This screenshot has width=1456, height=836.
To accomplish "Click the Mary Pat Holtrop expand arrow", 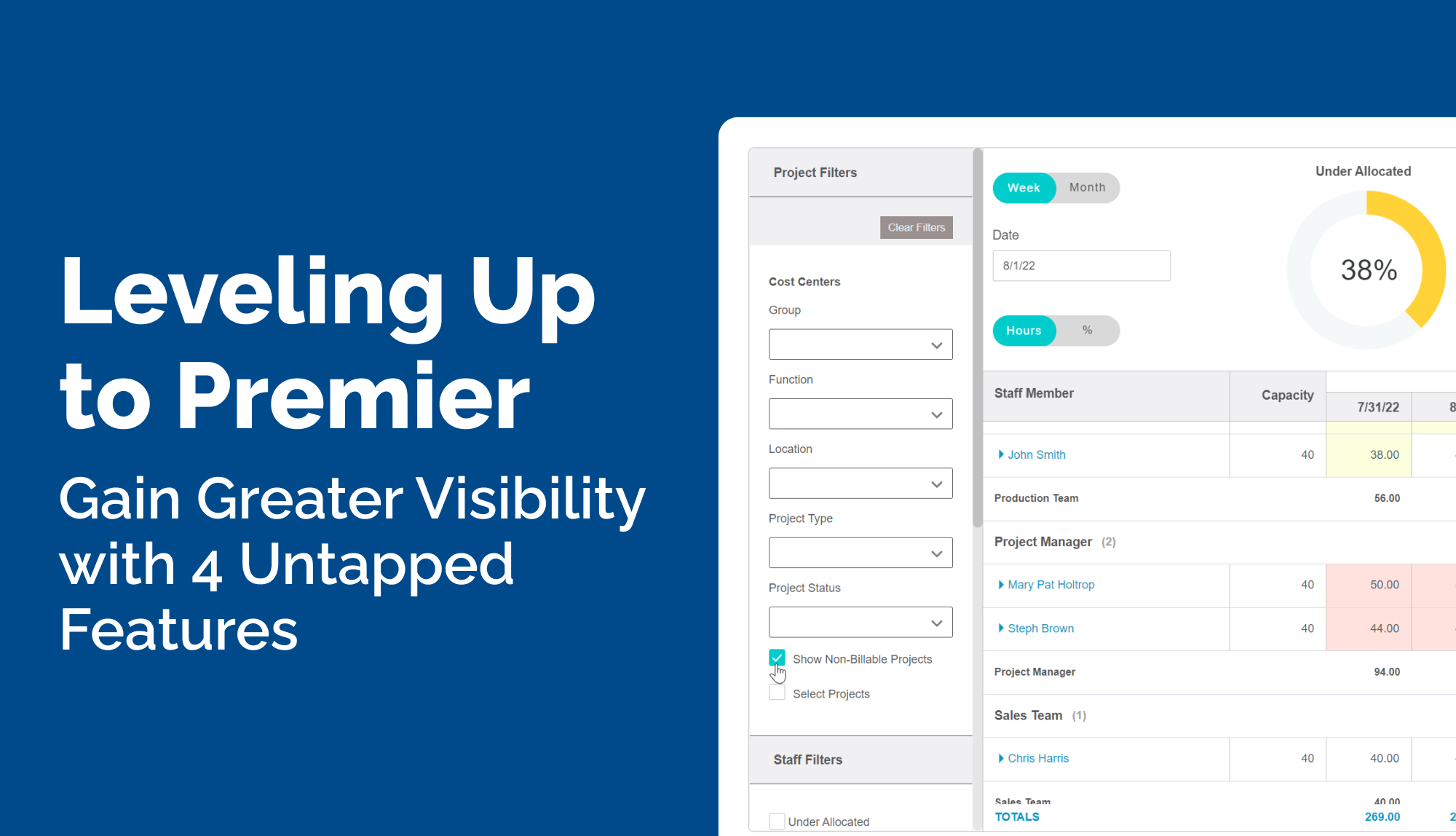I will (x=1001, y=584).
